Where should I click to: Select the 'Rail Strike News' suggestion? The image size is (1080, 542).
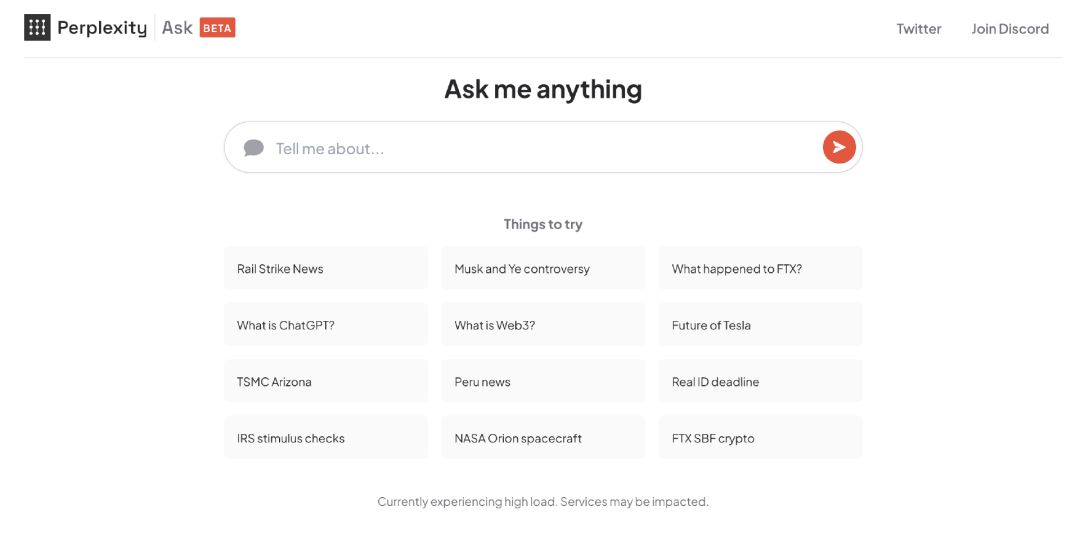[x=326, y=269]
